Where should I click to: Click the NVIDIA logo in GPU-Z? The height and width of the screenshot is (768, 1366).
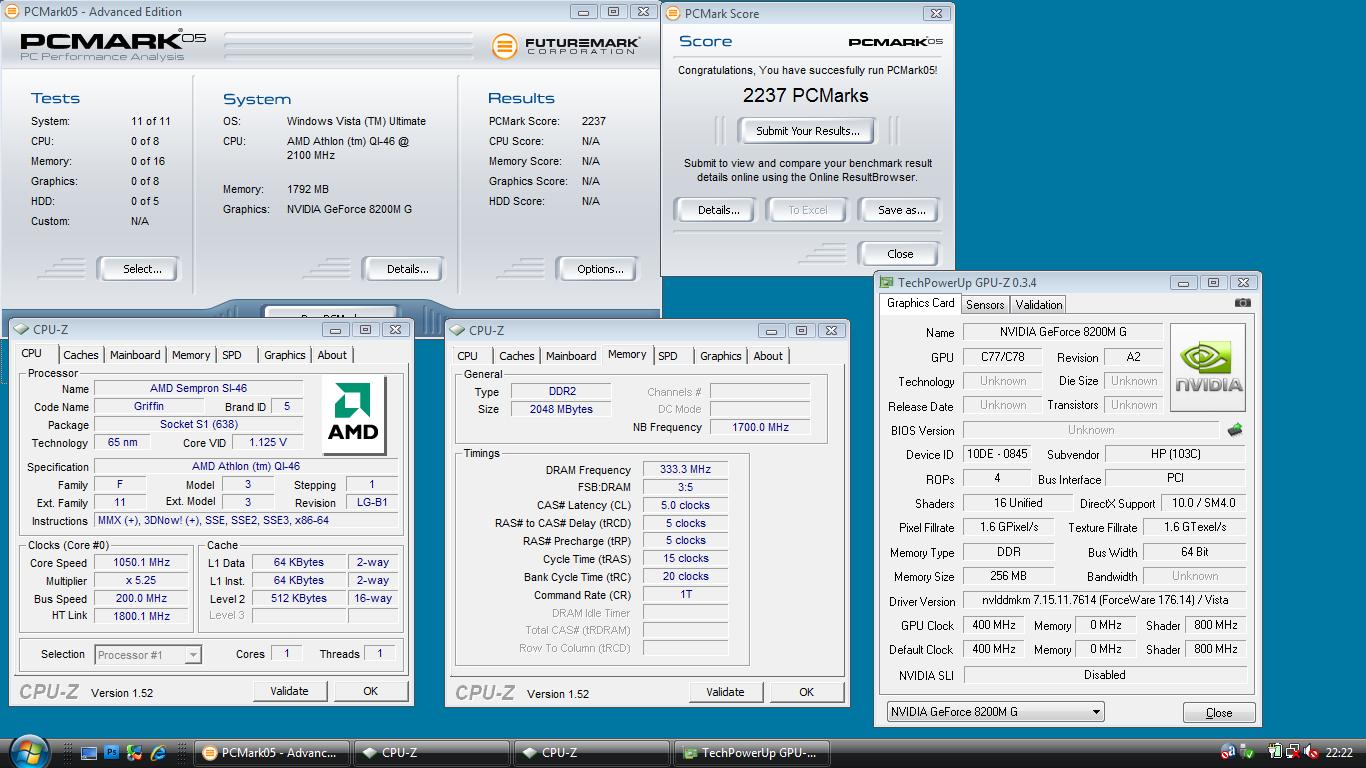pos(1208,367)
